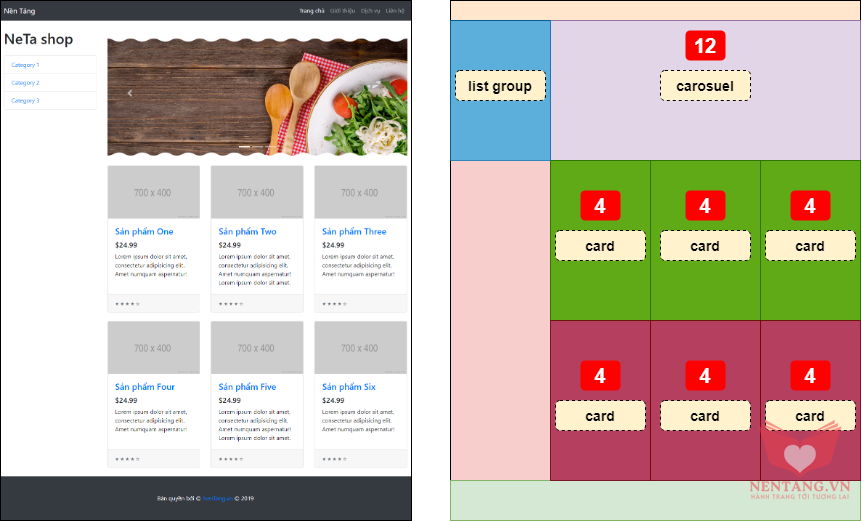The height and width of the screenshot is (522, 862).
Task: Click the Sản phẩm Four 700 x 400 image
Action: coord(153,348)
